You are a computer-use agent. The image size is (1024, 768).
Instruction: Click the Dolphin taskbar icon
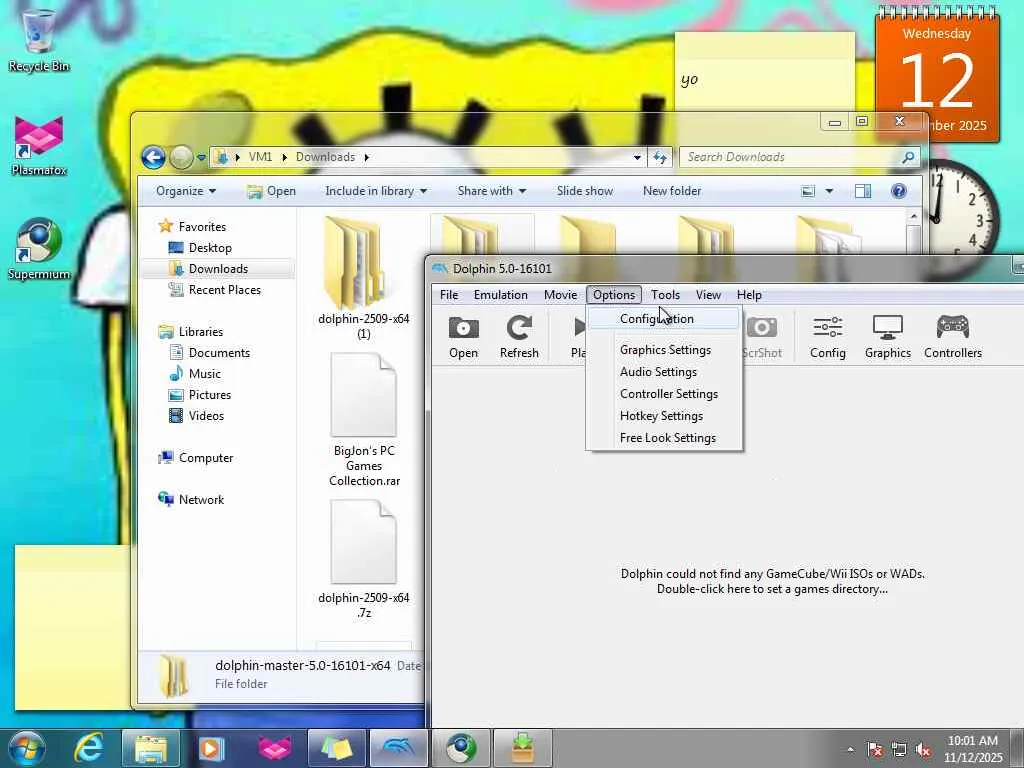(399, 748)
